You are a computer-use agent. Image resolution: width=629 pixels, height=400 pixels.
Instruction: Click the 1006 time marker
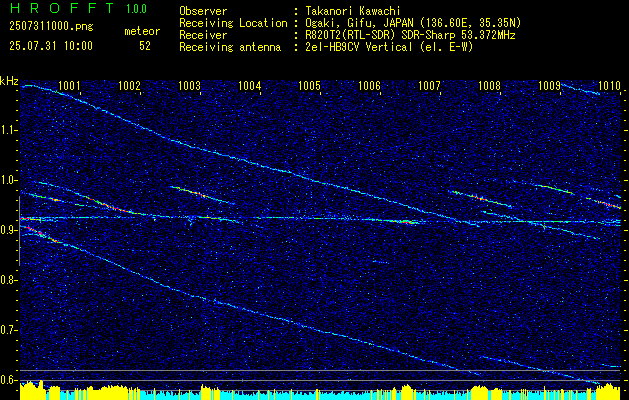point(369,85)
